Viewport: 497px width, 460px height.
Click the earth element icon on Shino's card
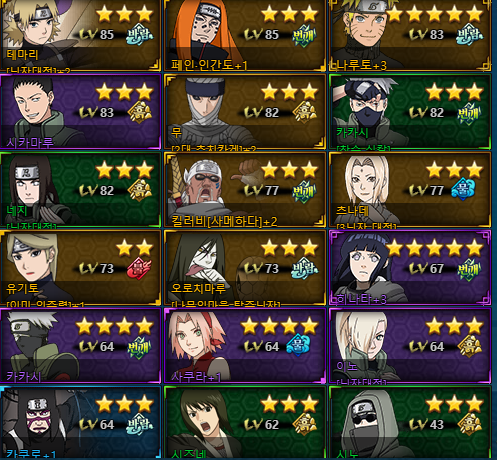(470, 425)
